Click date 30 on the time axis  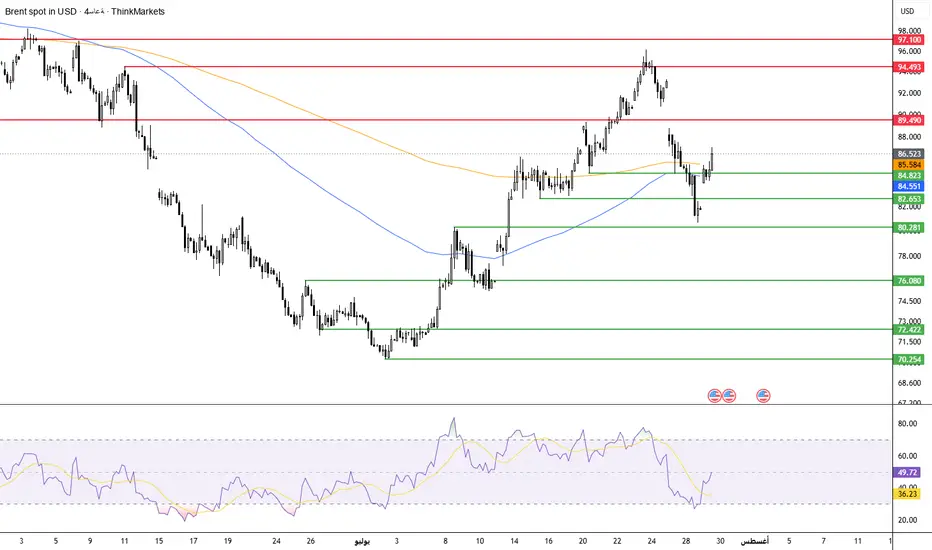[720, 541]
